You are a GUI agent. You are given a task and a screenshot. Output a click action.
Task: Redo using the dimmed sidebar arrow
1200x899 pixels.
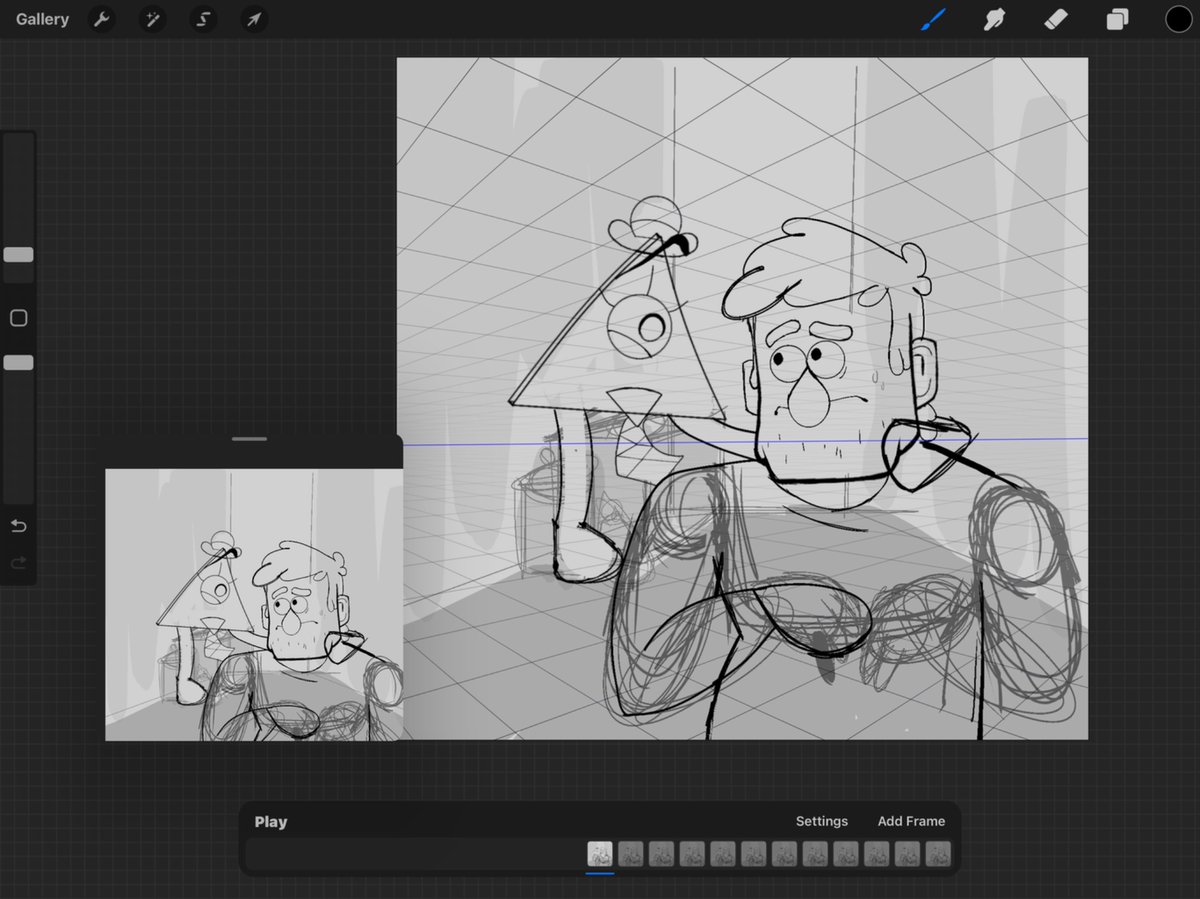[x=18, y=564]
